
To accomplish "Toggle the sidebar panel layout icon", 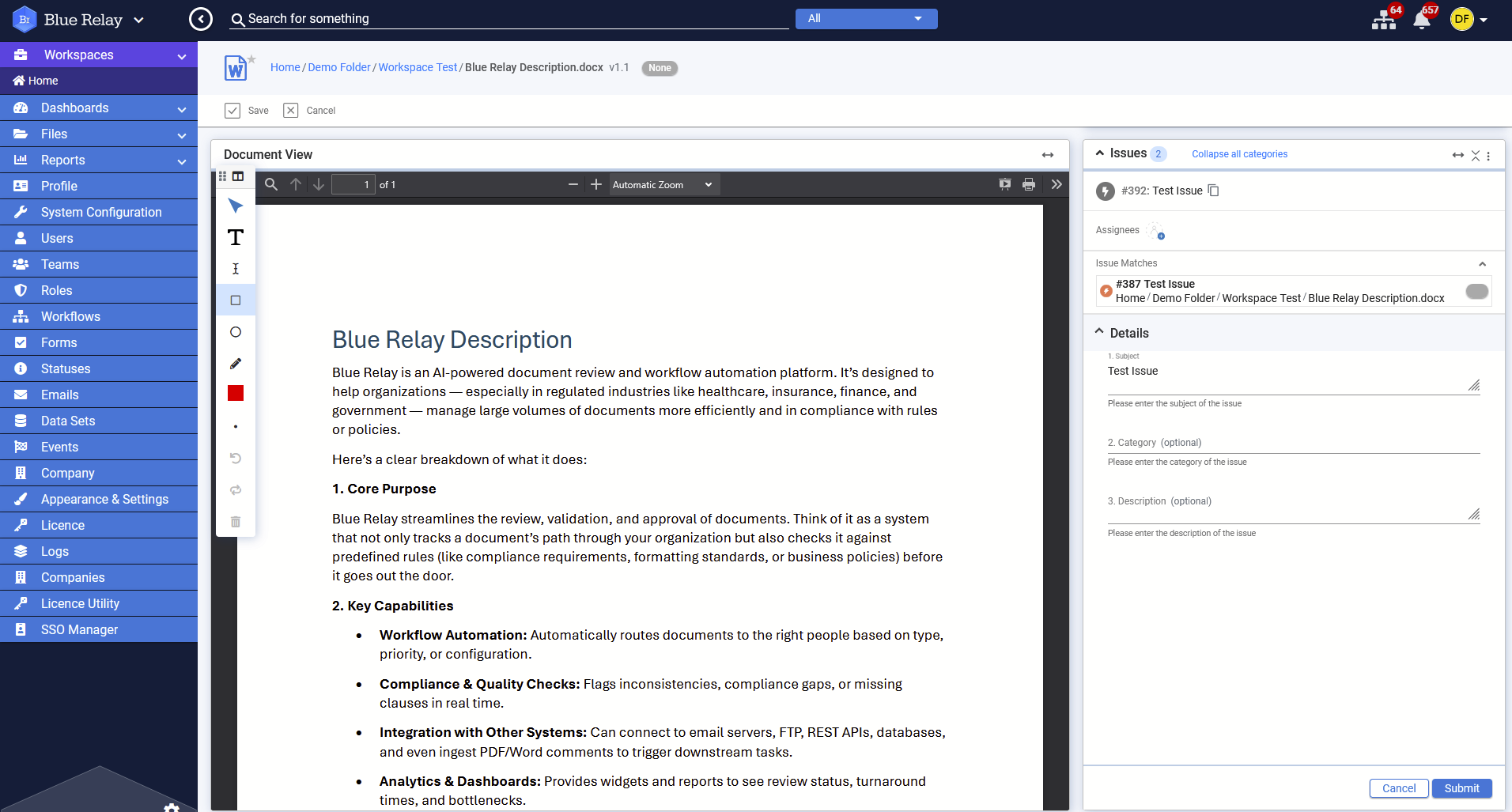I will 238,176.
